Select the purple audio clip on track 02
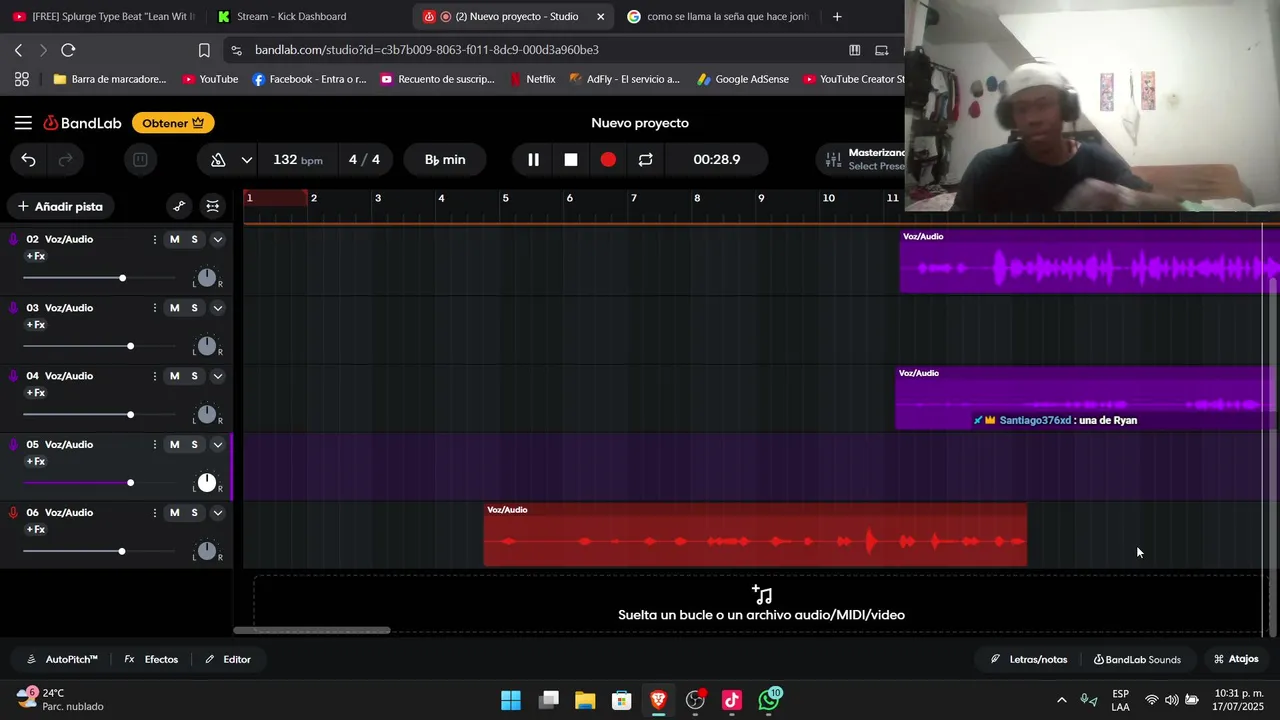This screenshot has height=720, width=1280. coord(1089,262)
